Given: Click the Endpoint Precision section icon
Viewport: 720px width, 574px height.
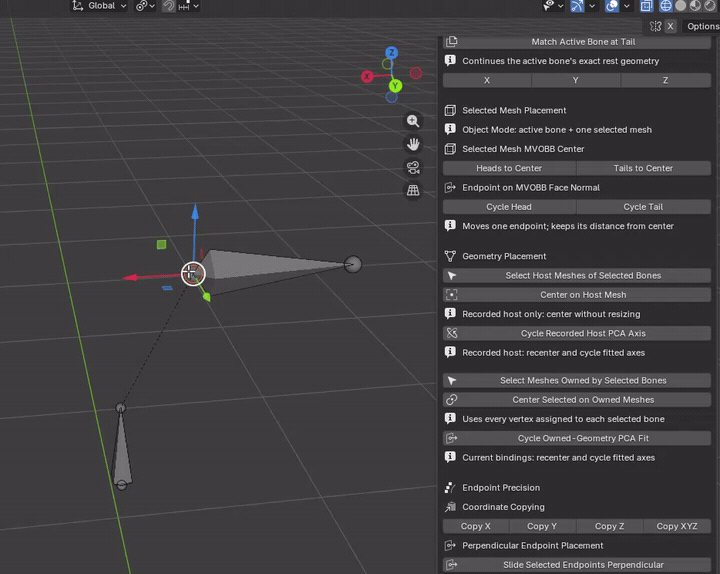Looking at the screenshot, I should [450, 488].
